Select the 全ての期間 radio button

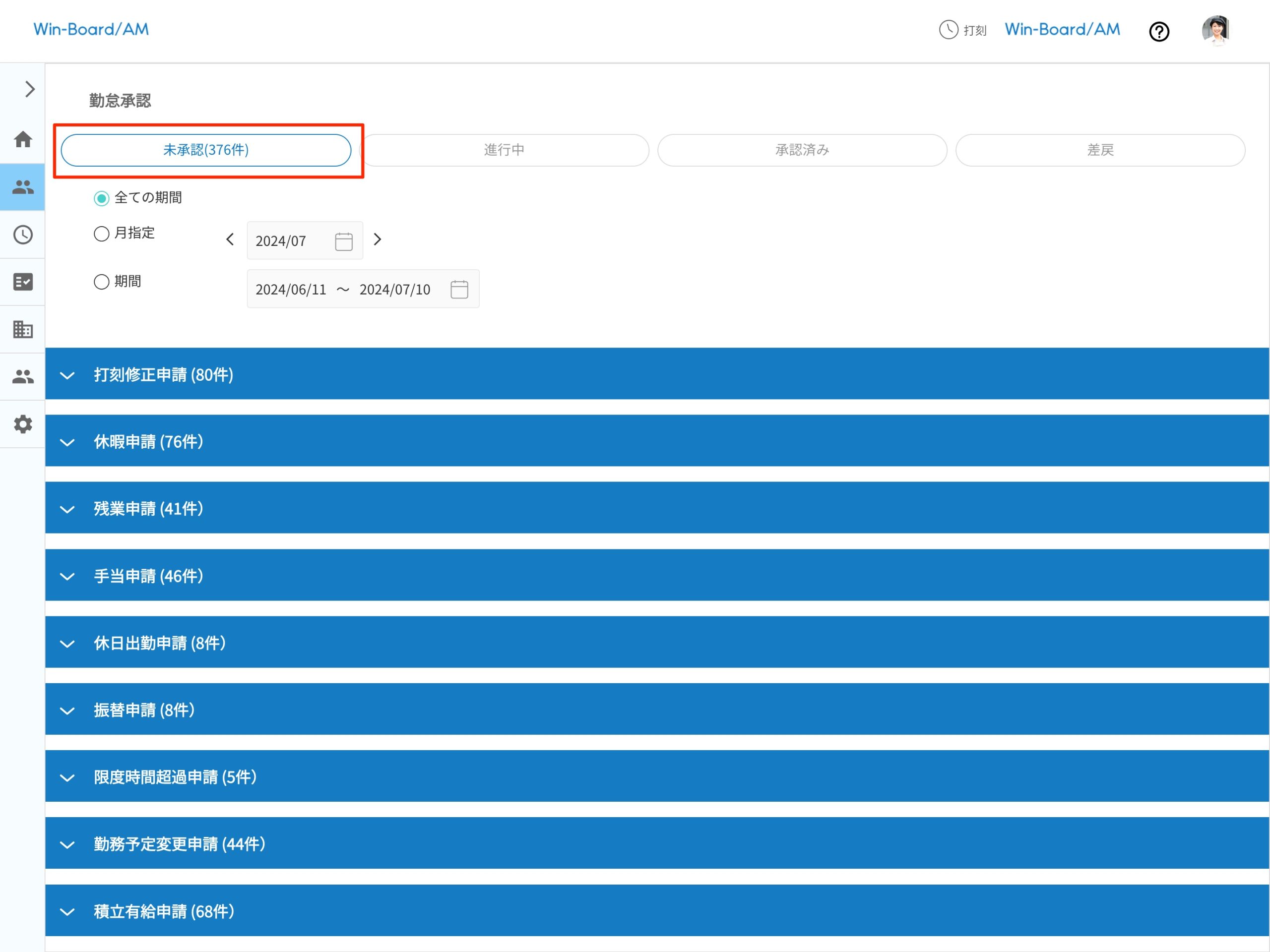click(102, 198)
